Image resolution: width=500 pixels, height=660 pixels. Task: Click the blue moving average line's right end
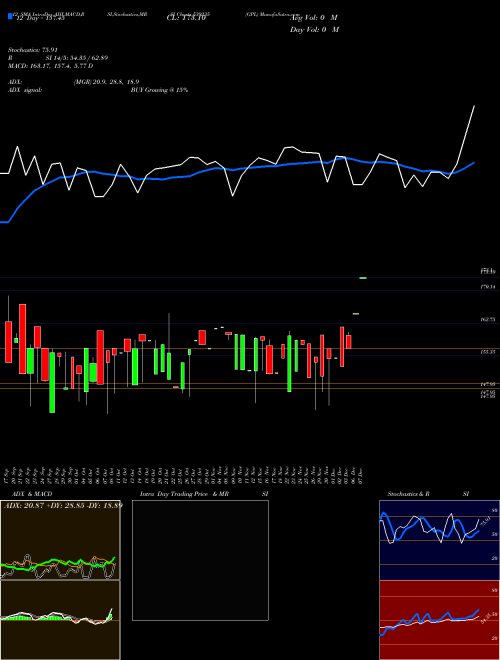tap(474, 162)
